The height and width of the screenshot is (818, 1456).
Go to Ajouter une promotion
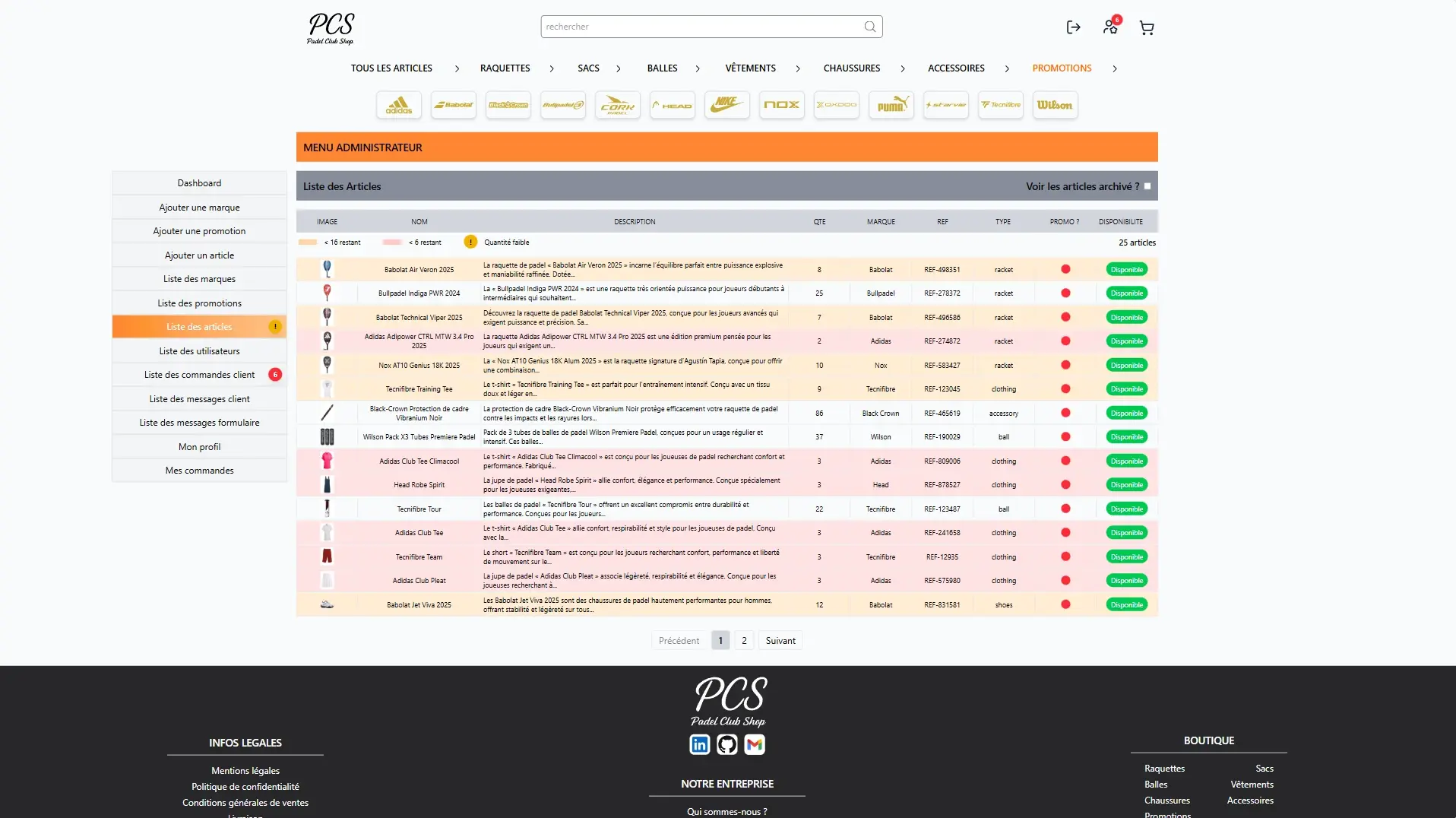tap(199, 231)
